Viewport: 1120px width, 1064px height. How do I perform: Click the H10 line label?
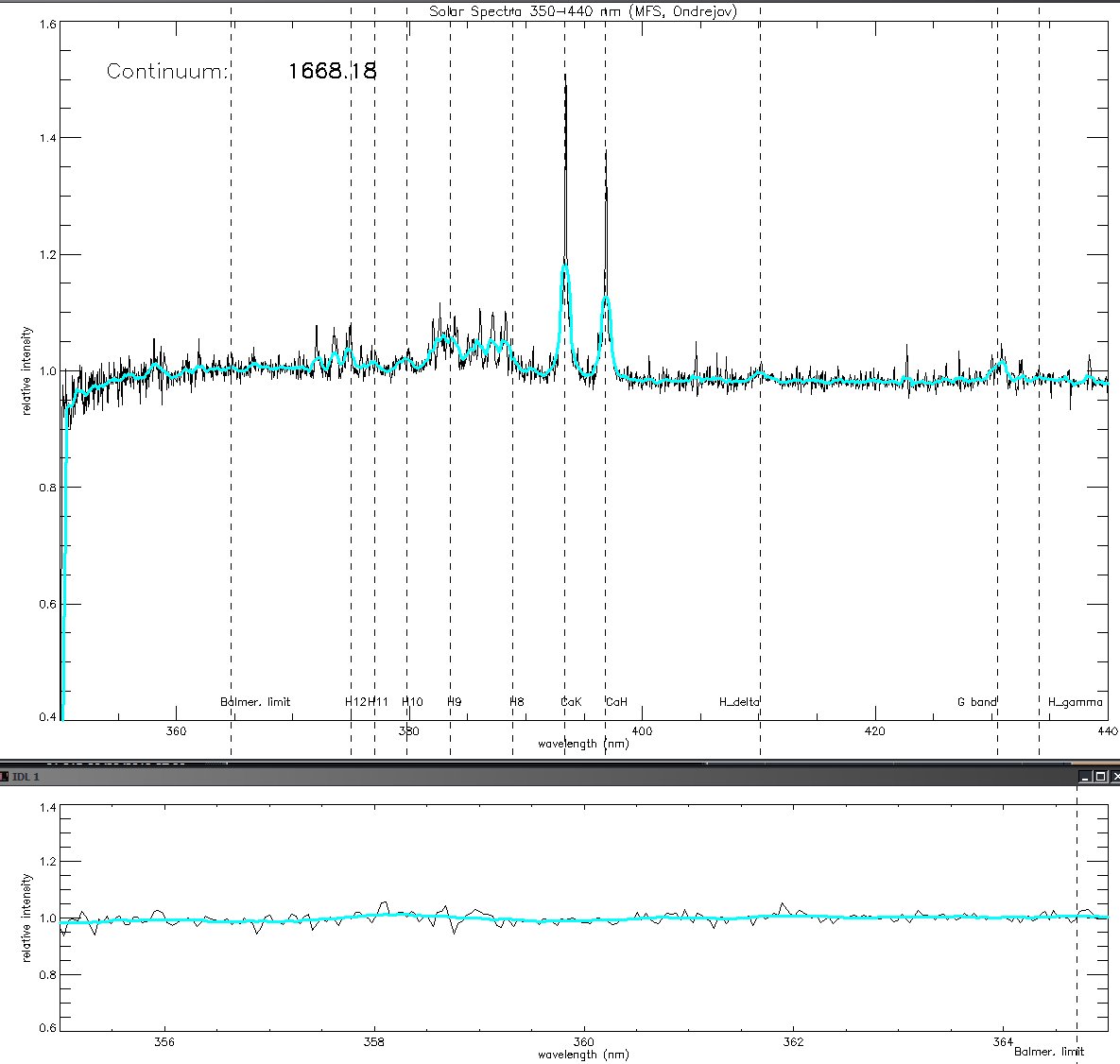[412, 702]
